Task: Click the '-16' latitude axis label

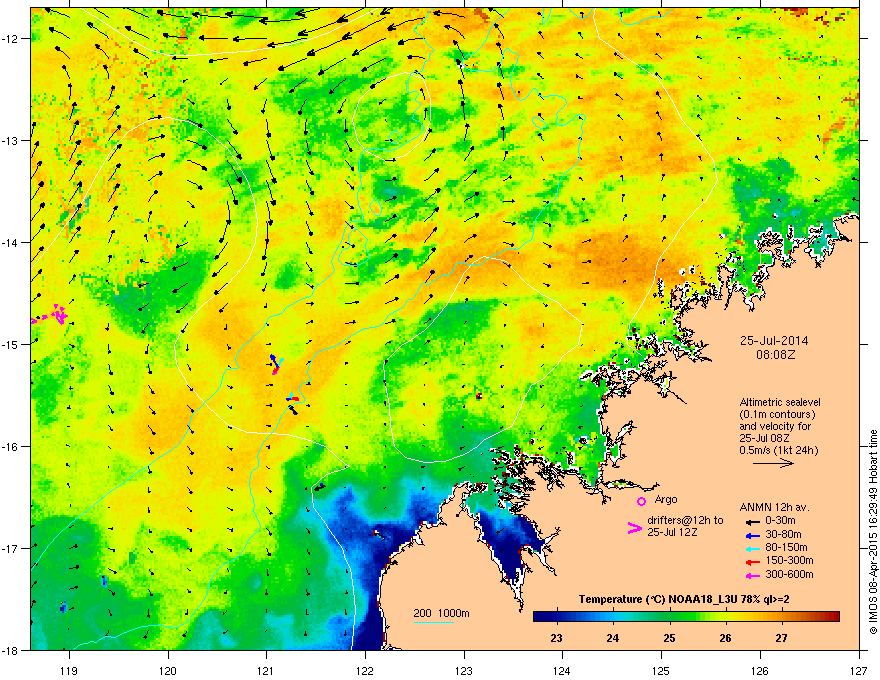Action: (11, 447)
